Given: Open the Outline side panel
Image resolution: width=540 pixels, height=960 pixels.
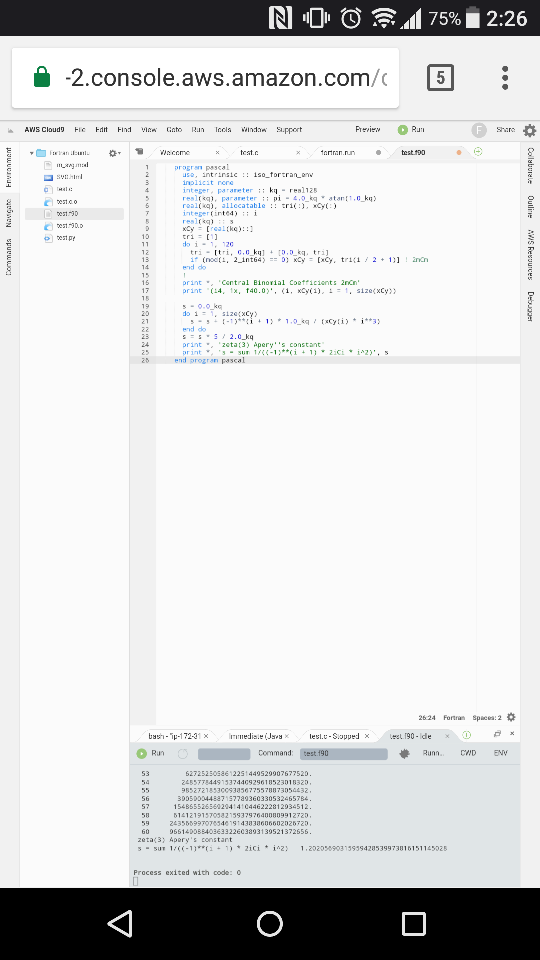Looking at the screenshot, I should (530, 207).
